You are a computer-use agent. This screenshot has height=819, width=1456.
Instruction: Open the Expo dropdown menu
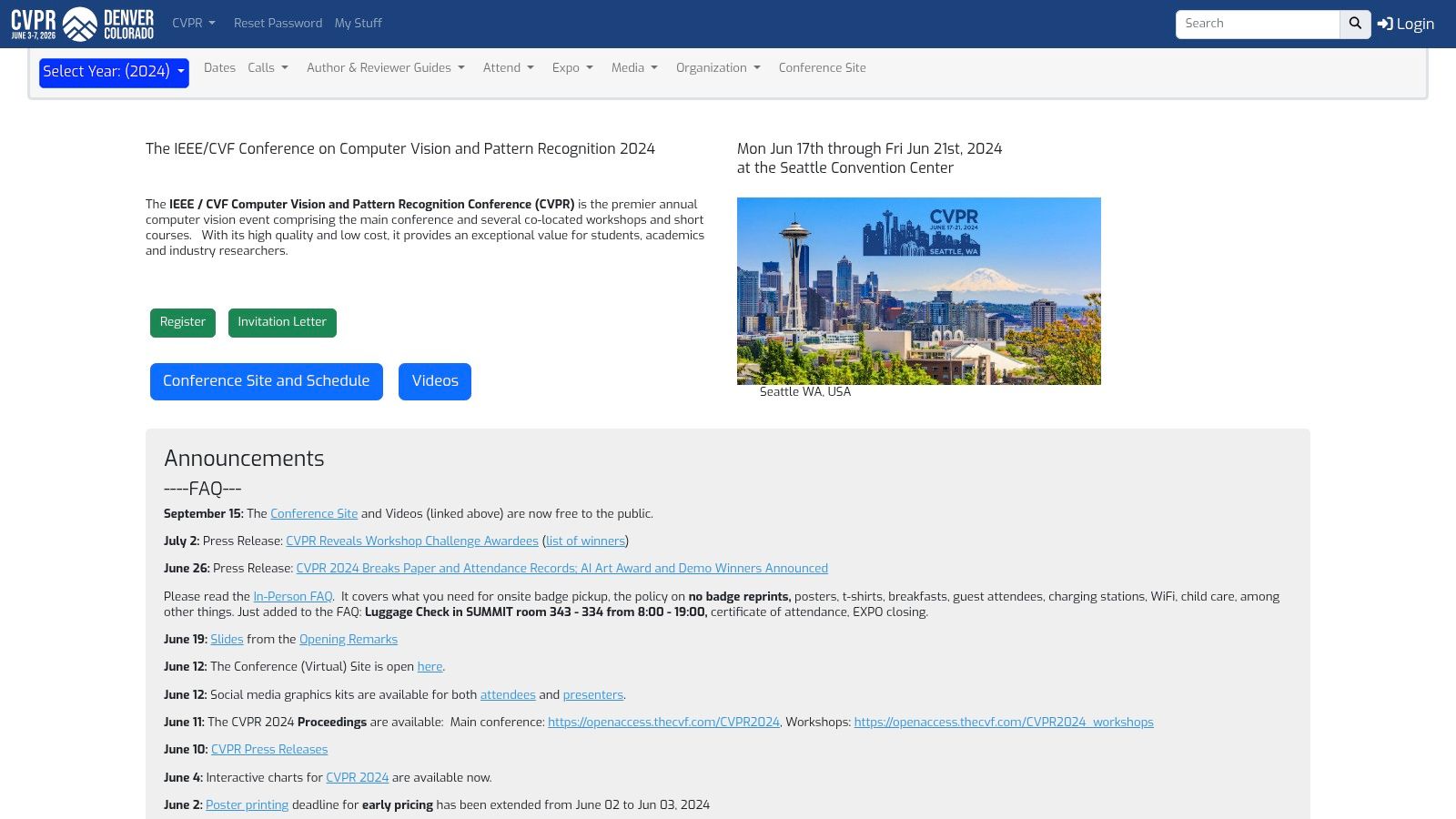[572, 68]
